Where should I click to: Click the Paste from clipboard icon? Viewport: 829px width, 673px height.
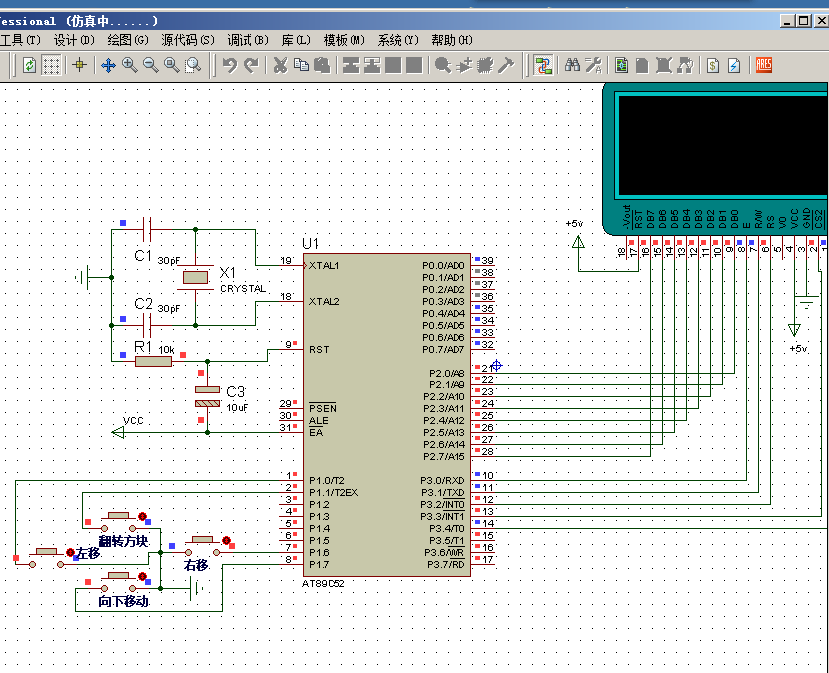tap(322, 65)
